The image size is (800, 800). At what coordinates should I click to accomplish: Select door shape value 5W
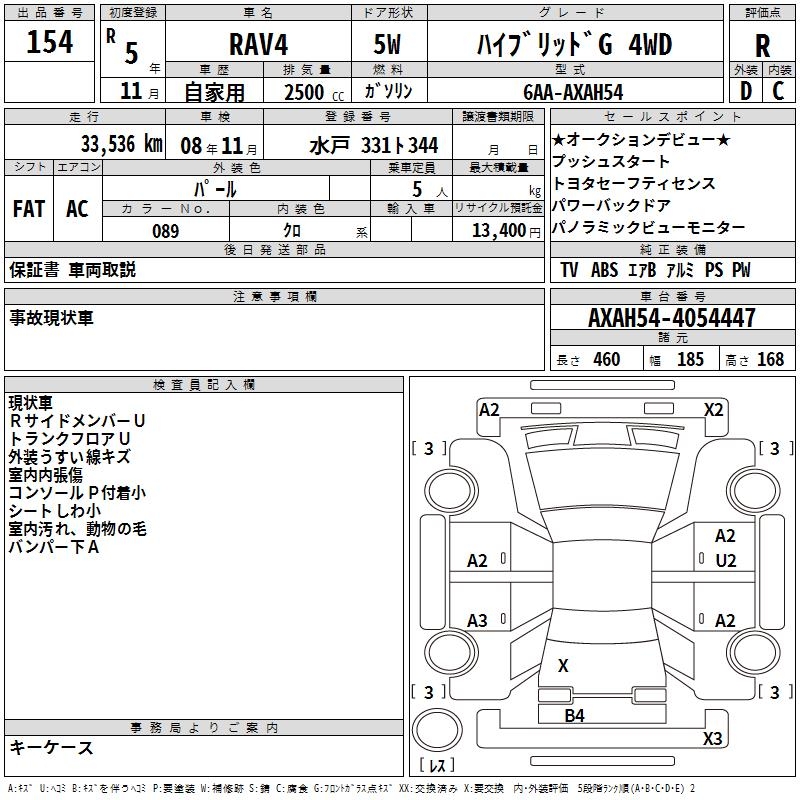387,44
